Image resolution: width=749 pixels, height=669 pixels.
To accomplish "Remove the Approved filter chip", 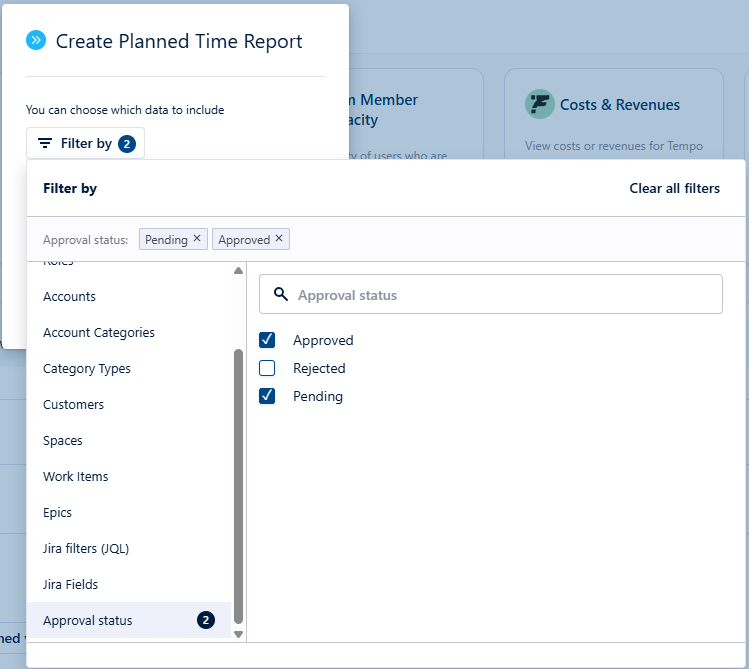I will tap(279, 238).
